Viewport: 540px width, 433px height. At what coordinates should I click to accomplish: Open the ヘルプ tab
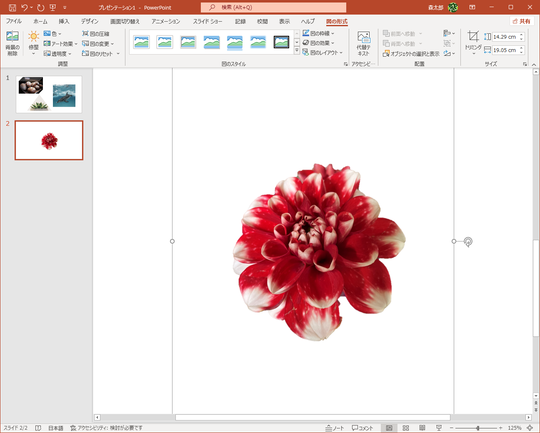click(x=308, y=21)
